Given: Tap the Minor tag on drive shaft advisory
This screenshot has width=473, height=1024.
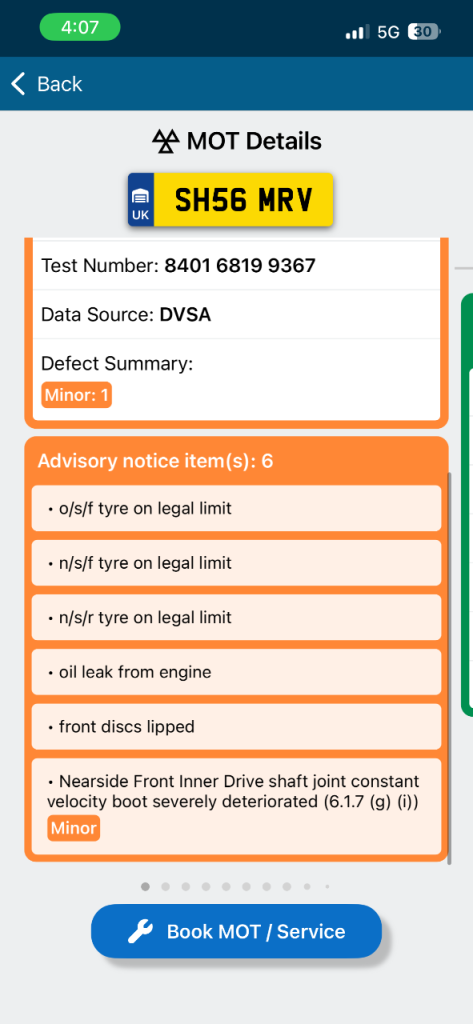Looking at the screenshot, I should 73,829.
